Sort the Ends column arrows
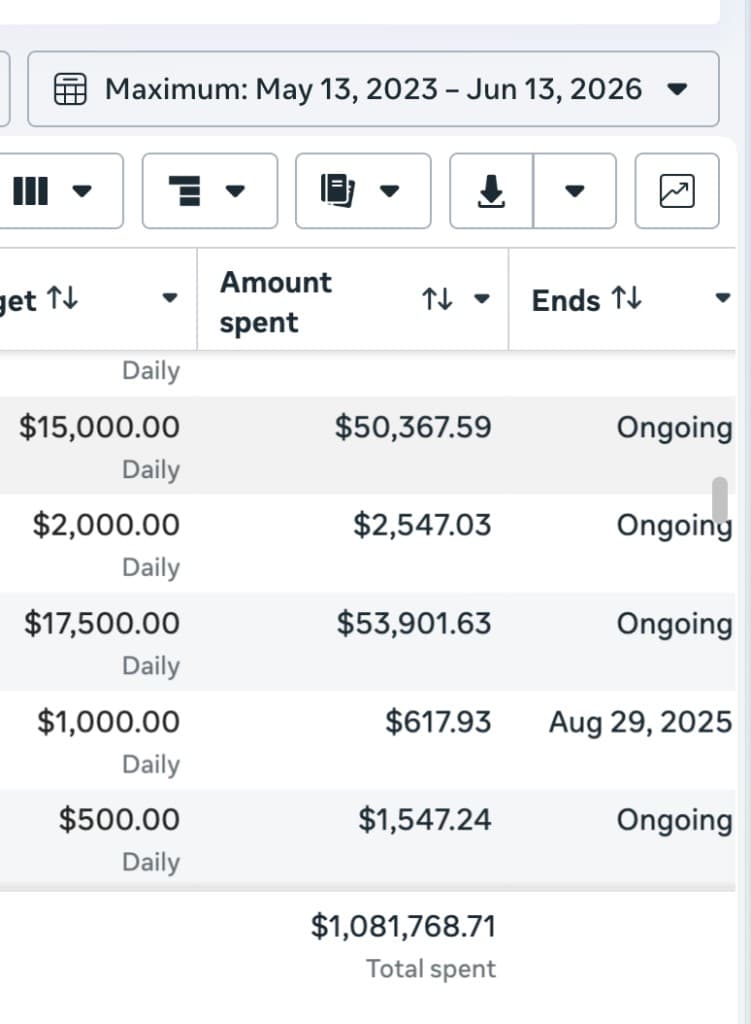751x1024 pixels. pos(626,298)
